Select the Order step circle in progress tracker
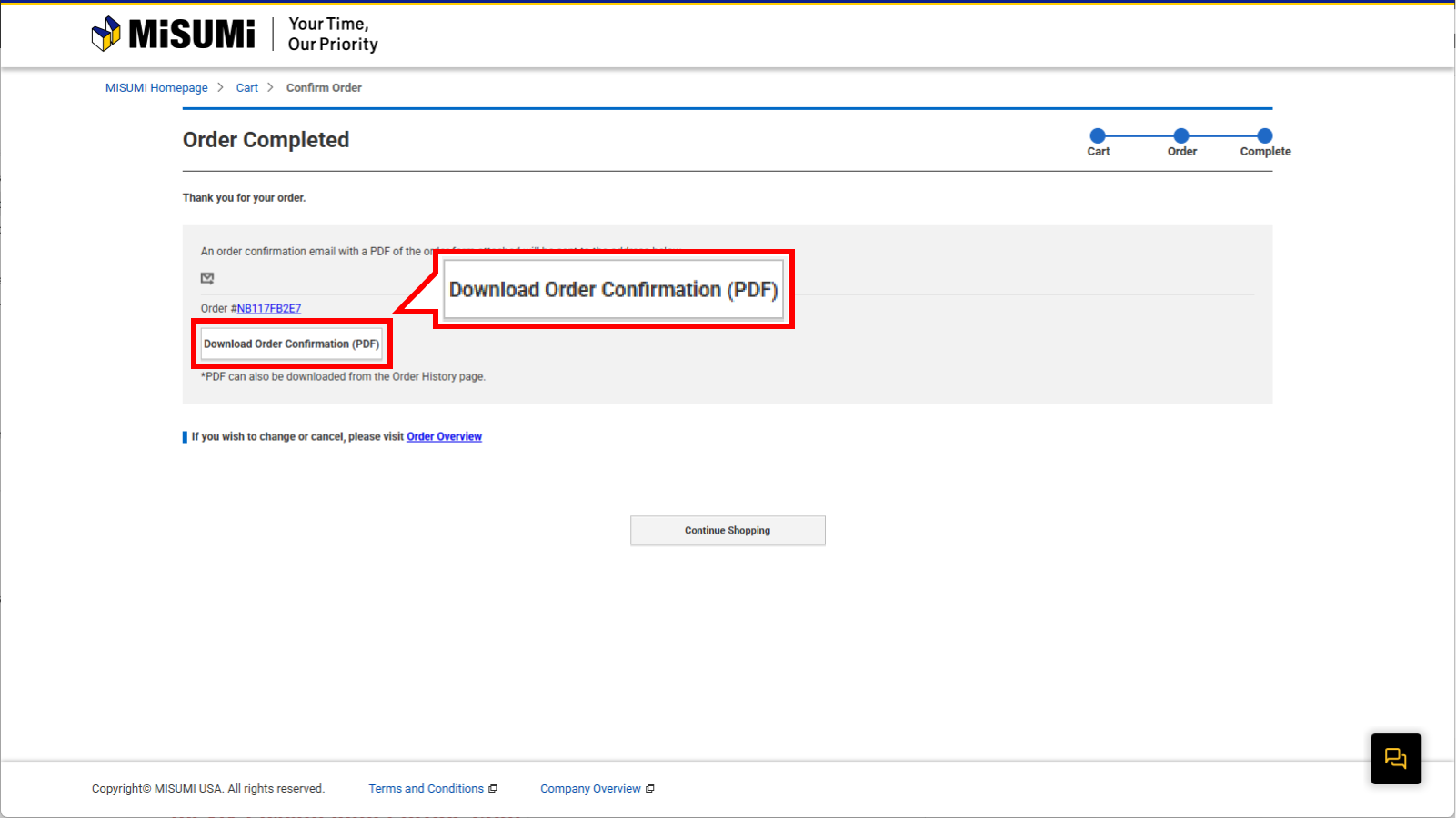This screenshot has height=818, width=1456. click(x=1181, y=135)
